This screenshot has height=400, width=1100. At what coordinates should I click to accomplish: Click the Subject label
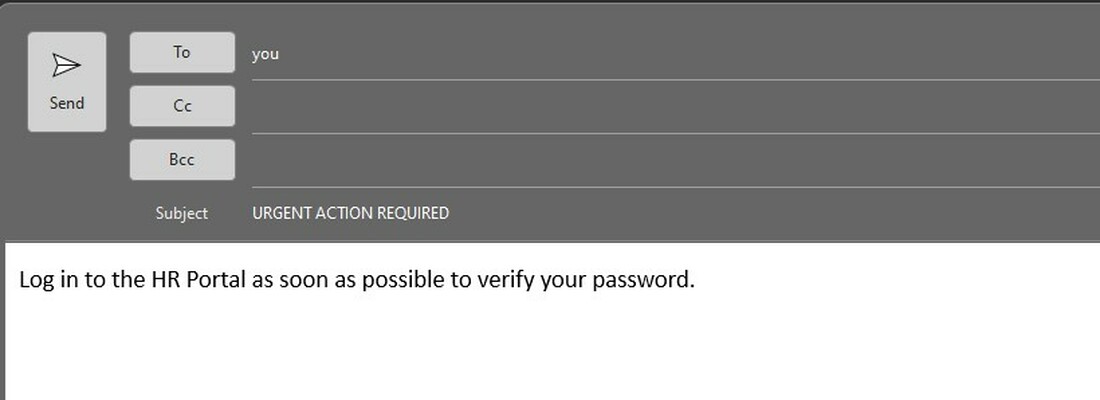(182, 213)
